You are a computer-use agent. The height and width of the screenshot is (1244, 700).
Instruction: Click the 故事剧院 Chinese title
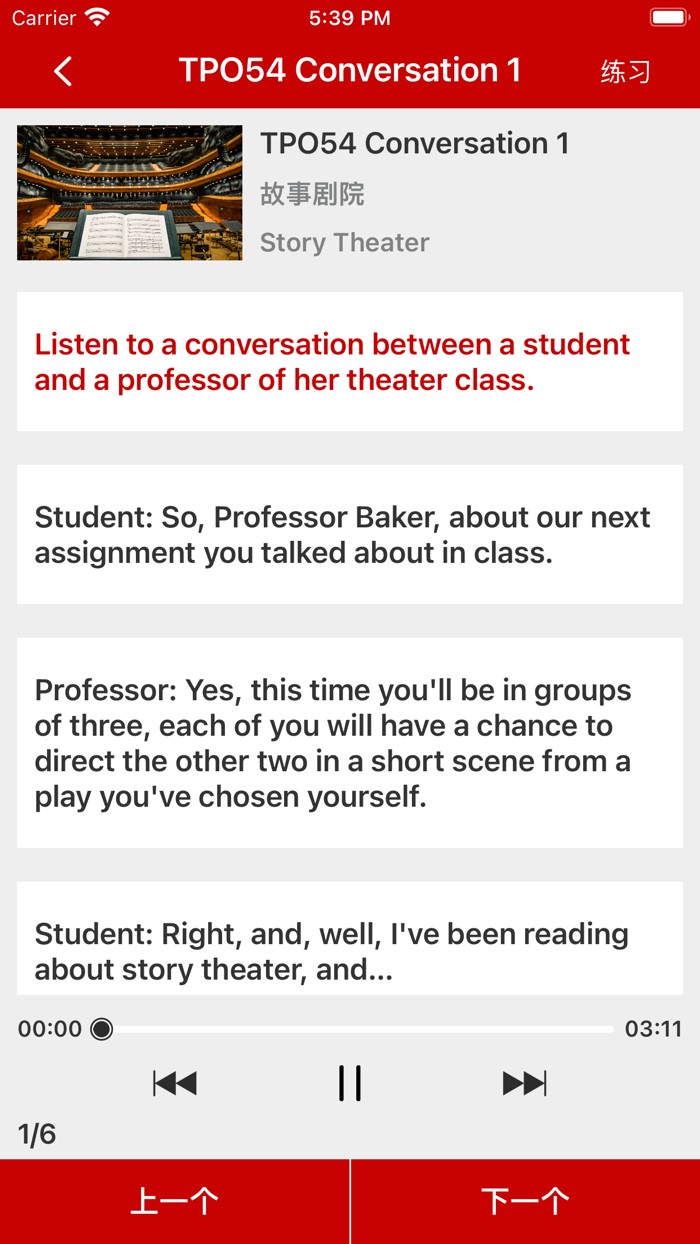(312, 194)
